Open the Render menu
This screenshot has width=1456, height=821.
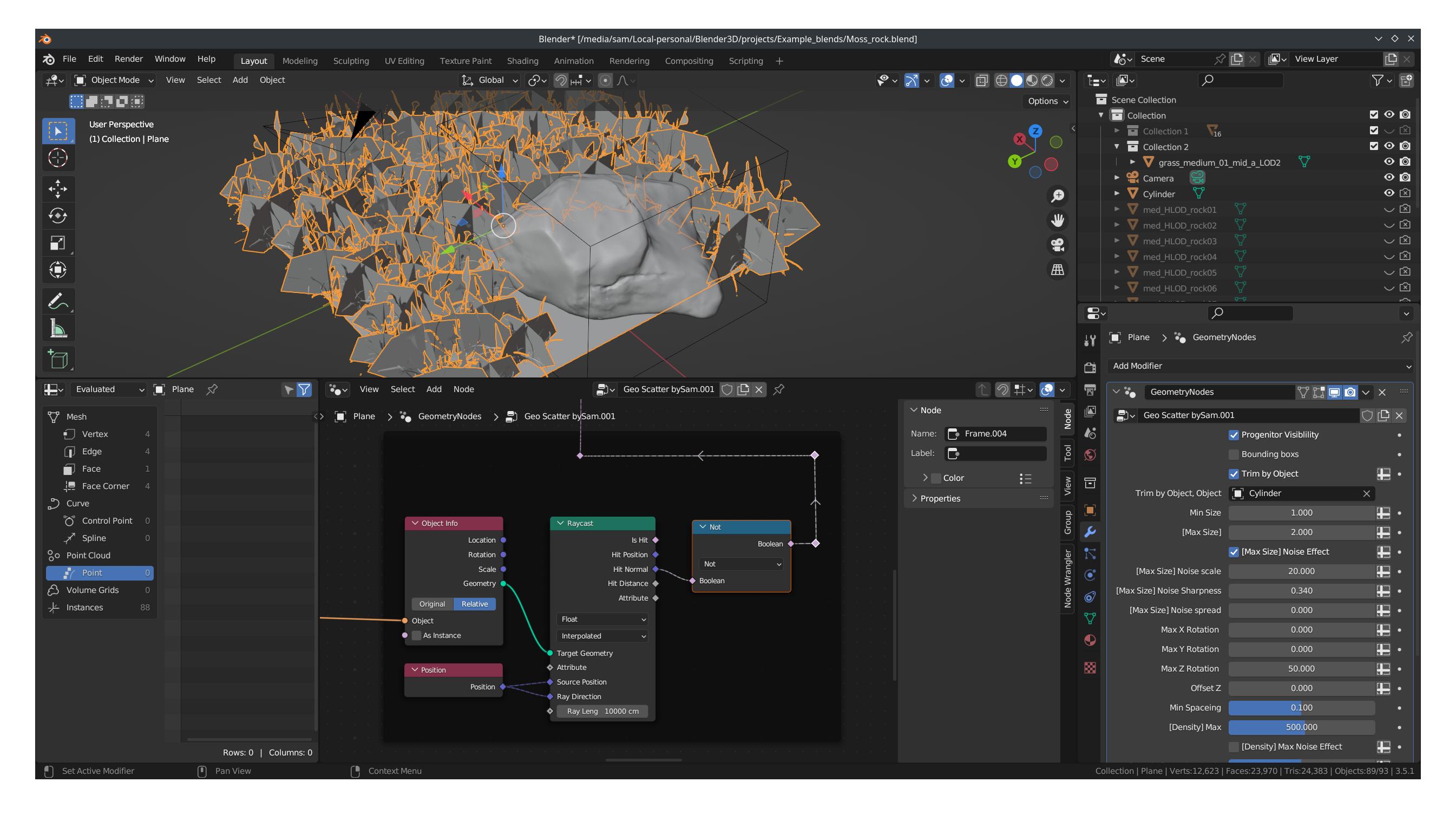click(128, 59)
